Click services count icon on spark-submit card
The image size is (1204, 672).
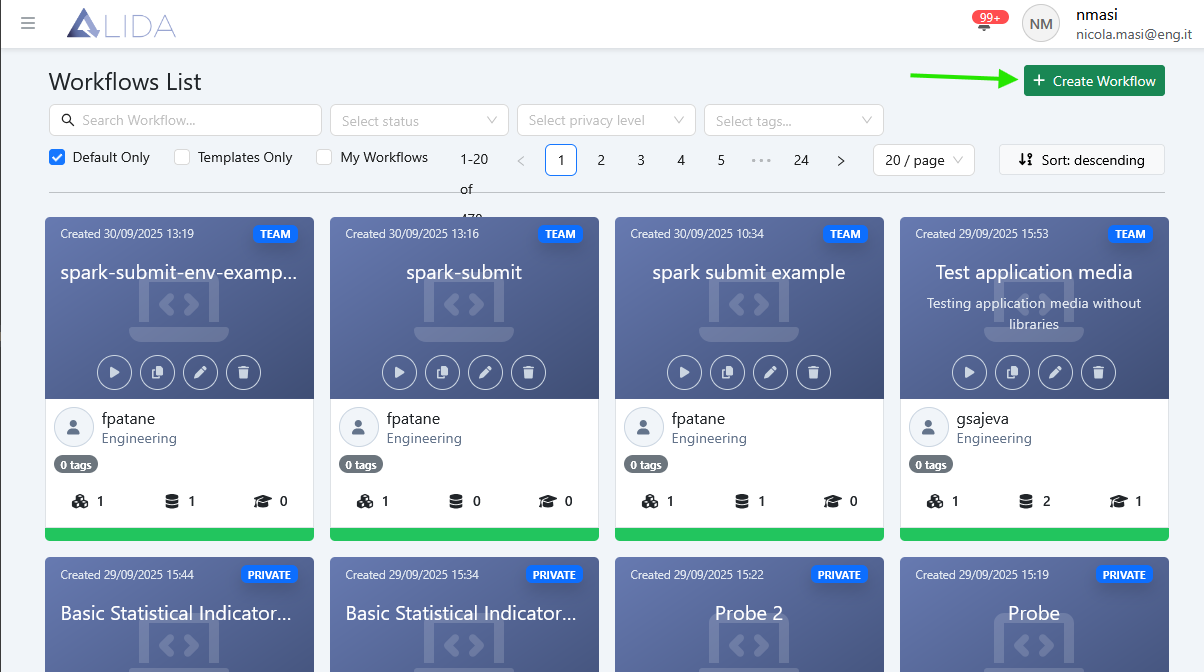365,501
